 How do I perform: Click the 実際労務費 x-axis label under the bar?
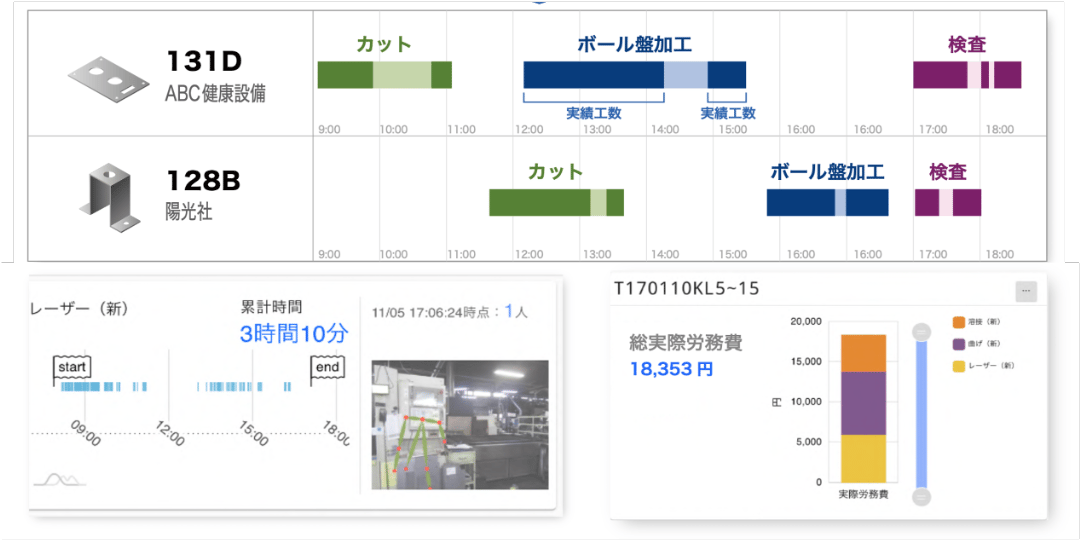tap(863, 495)
